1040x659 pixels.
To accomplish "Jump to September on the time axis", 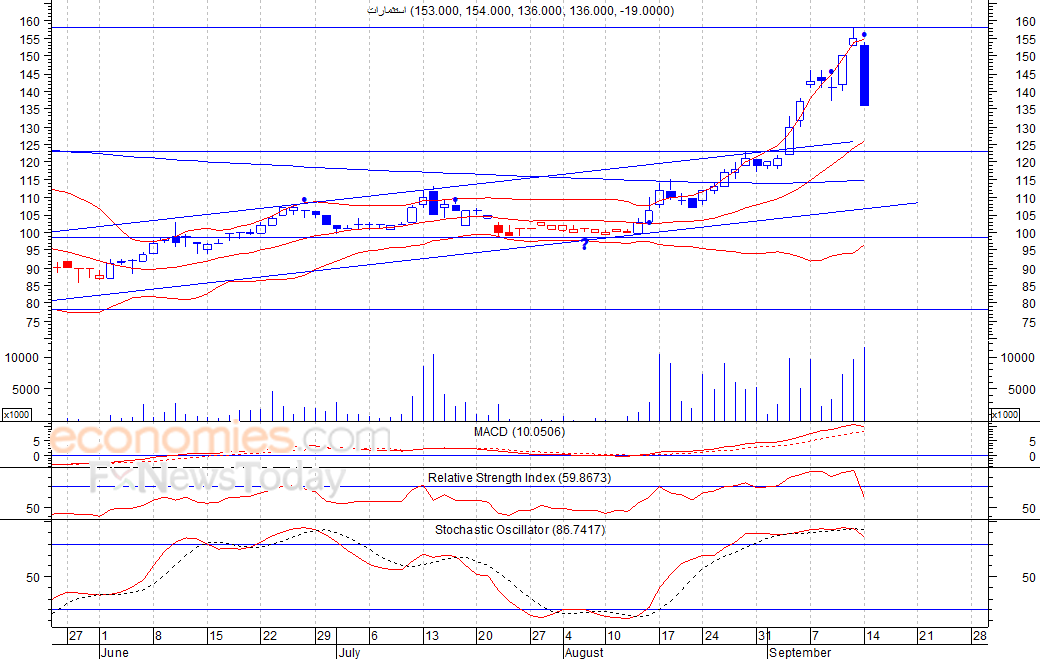I will coord(800,652).
